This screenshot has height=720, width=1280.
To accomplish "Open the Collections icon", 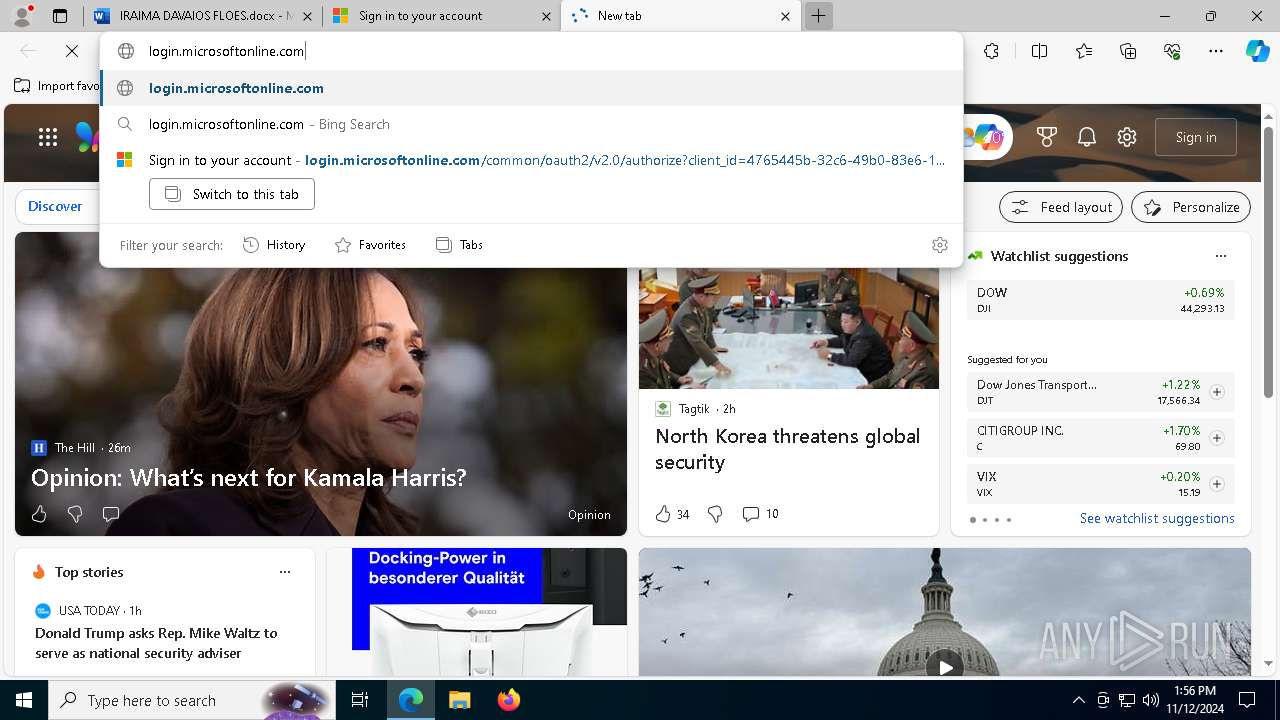I will [1128, 51].
